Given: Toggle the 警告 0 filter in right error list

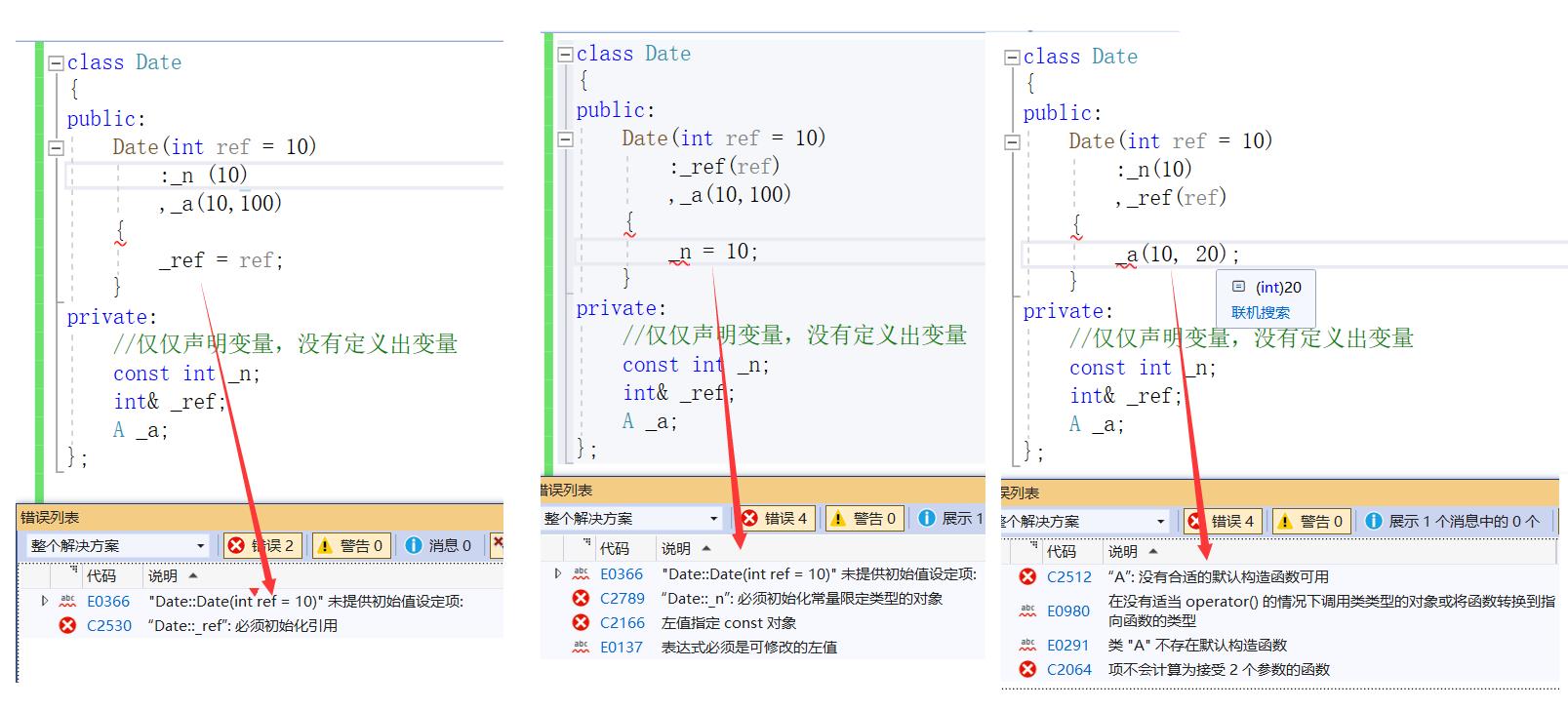Looking at the screenshot, I should coord(1310,521).
